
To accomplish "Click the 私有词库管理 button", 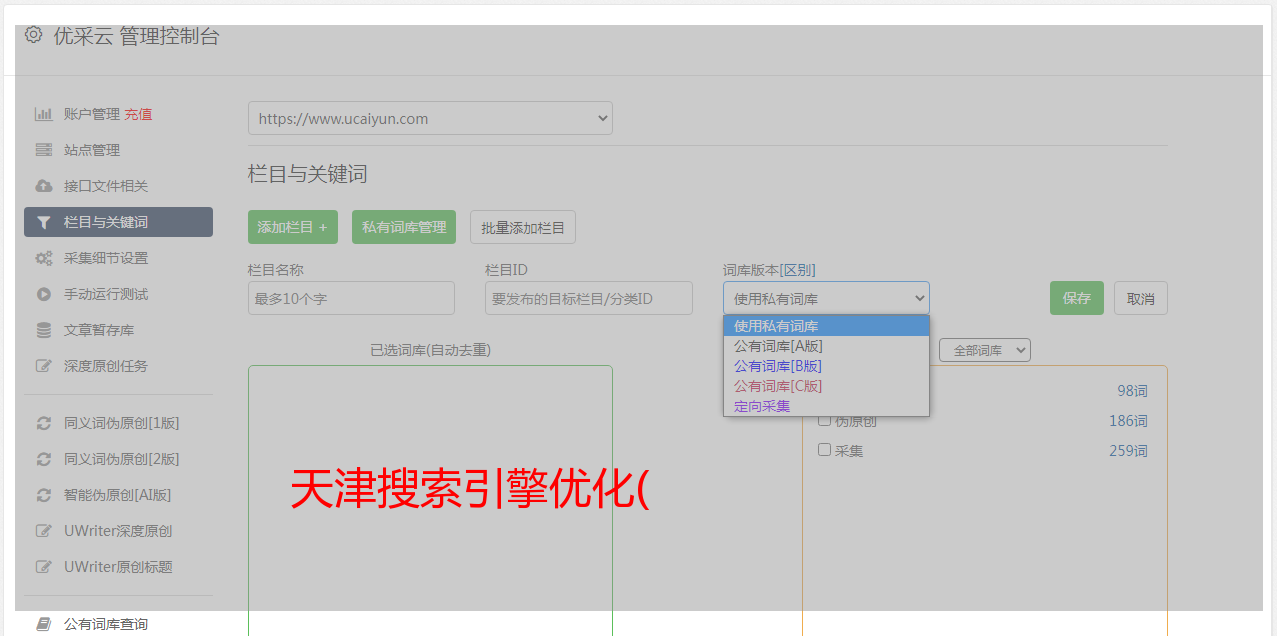I will coord(404,227).
